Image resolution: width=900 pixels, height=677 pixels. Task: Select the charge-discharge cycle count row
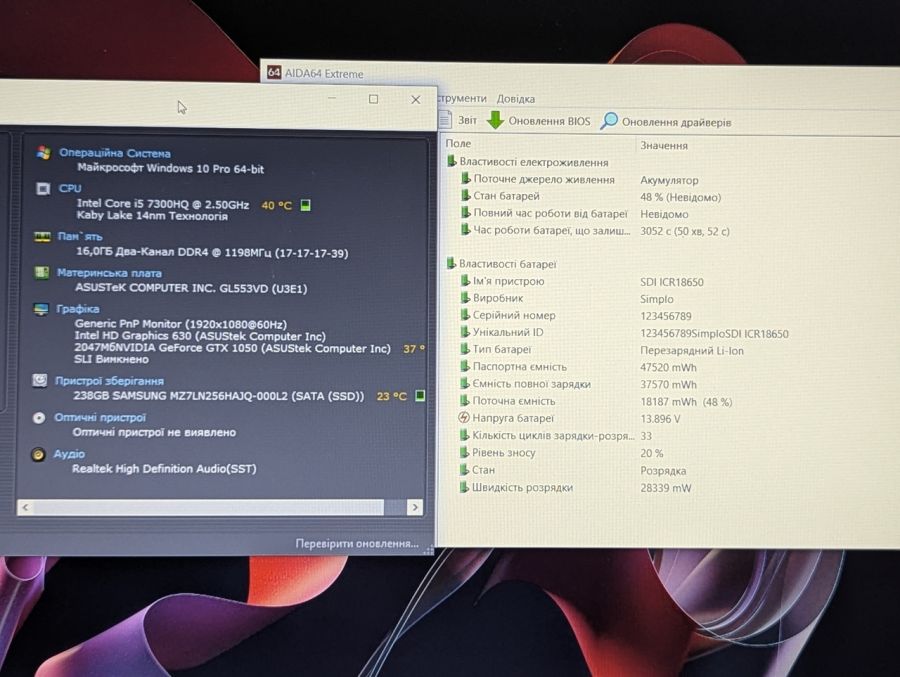tap(556, 436)
